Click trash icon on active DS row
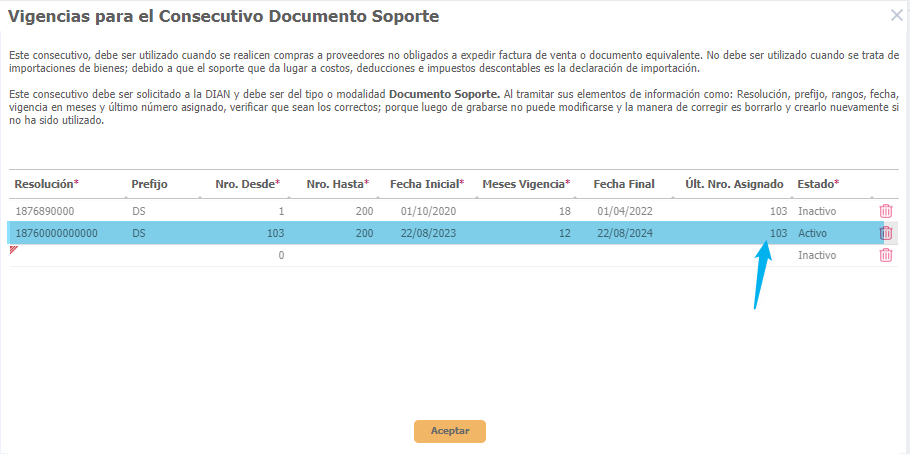 point(885,233)
